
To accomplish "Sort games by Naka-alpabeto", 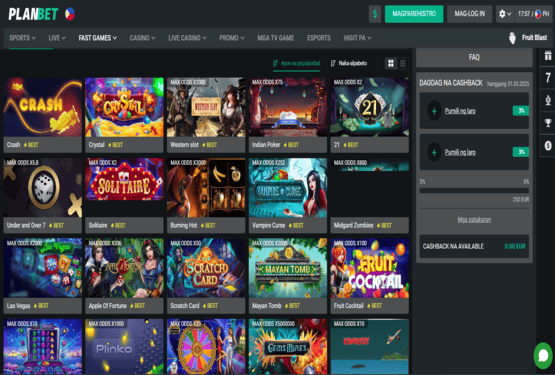I will [349, 63].
